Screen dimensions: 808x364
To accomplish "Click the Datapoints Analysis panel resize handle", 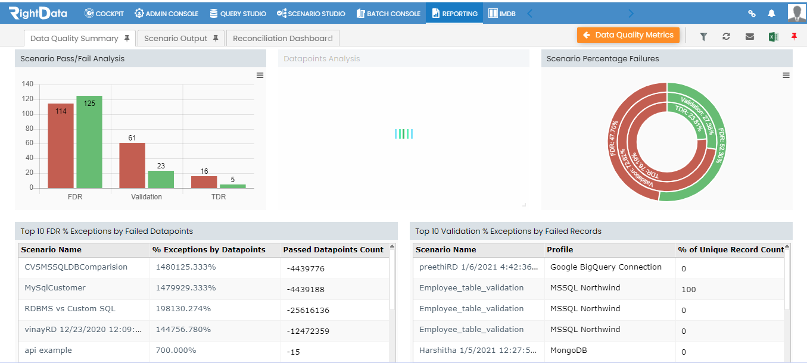I will tap(524, 205).
